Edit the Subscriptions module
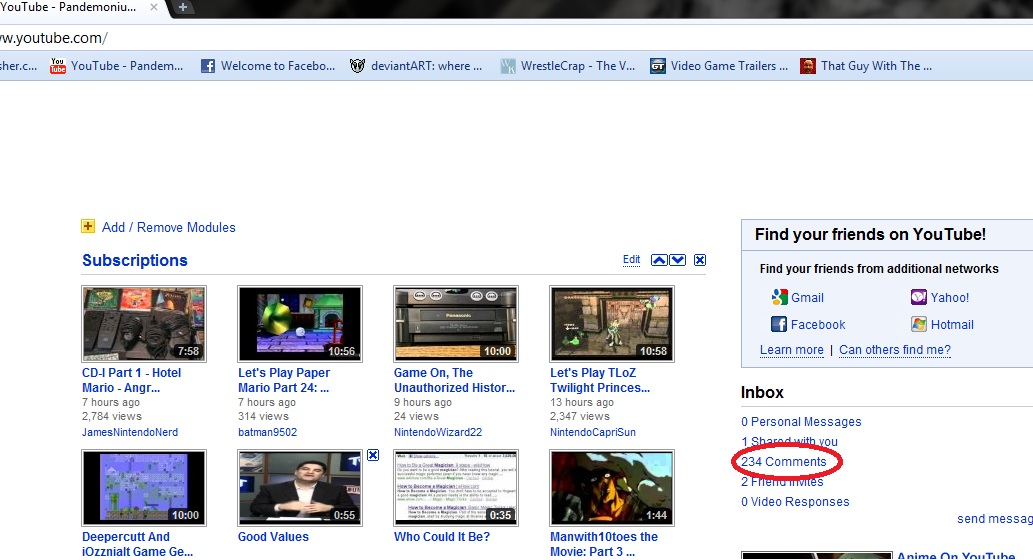This screenshot has height=560, width=1033. pyautogui.click(x=631, y=260)
